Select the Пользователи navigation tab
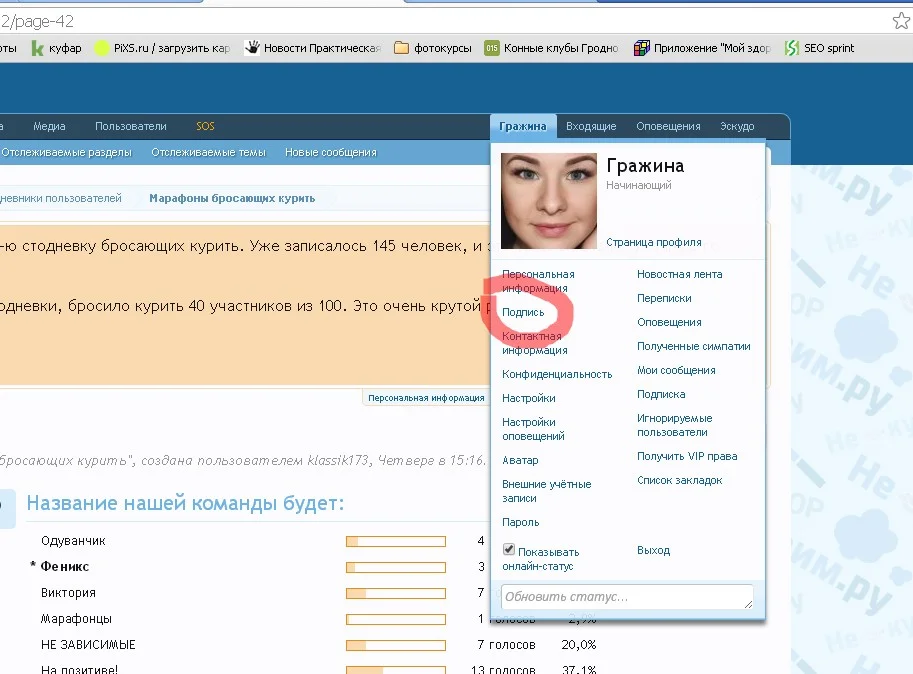This screenshot has width=913, height=674. coord(131,126)
